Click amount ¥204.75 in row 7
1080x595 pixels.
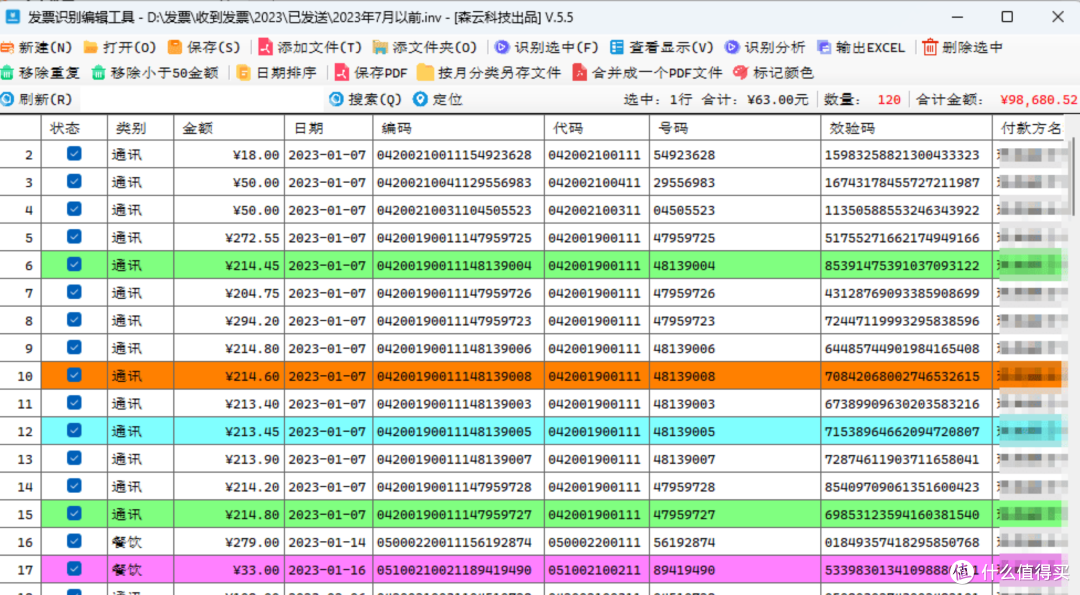coord(229,293)
